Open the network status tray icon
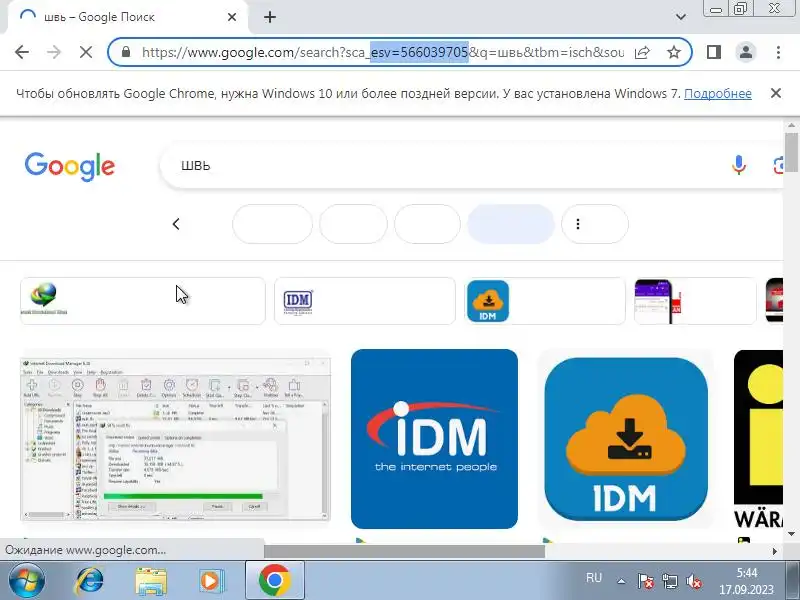 669,581
